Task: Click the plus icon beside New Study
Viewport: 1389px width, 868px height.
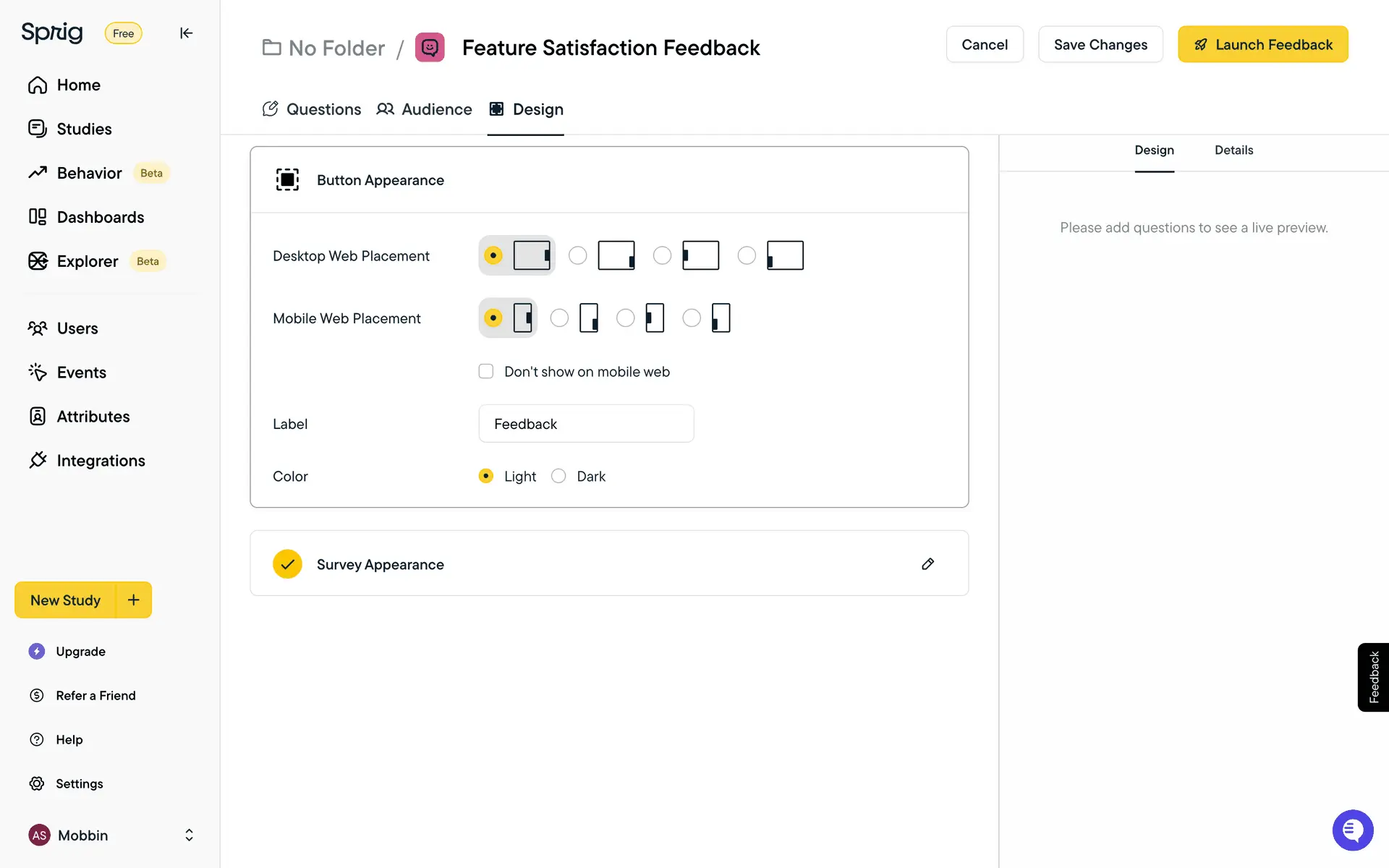Action: pyautogui.click(x=134, y=600)
